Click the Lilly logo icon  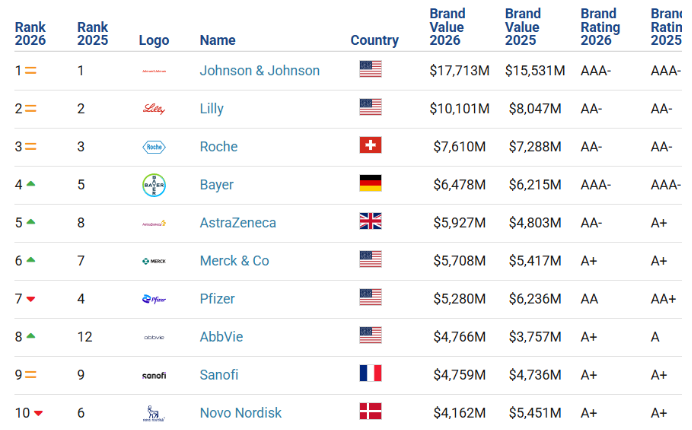click(154, 109)
